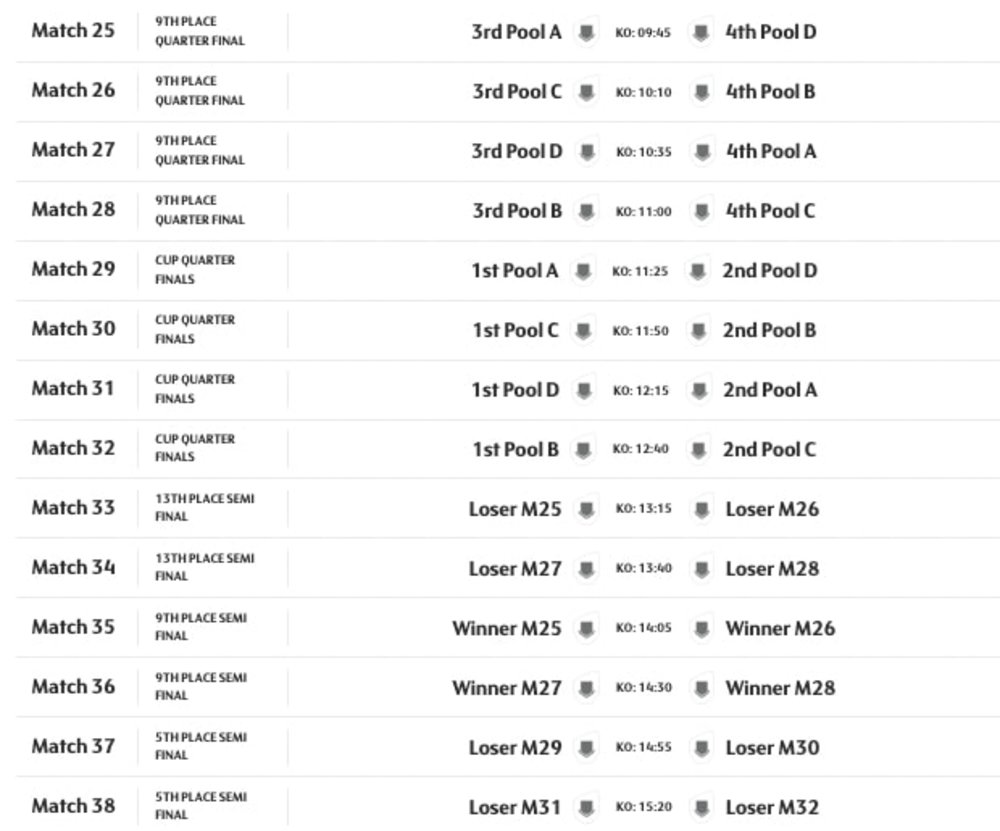Click the shield icon next to Loser M30
1000x831 pixels.
tap(704, 748)
